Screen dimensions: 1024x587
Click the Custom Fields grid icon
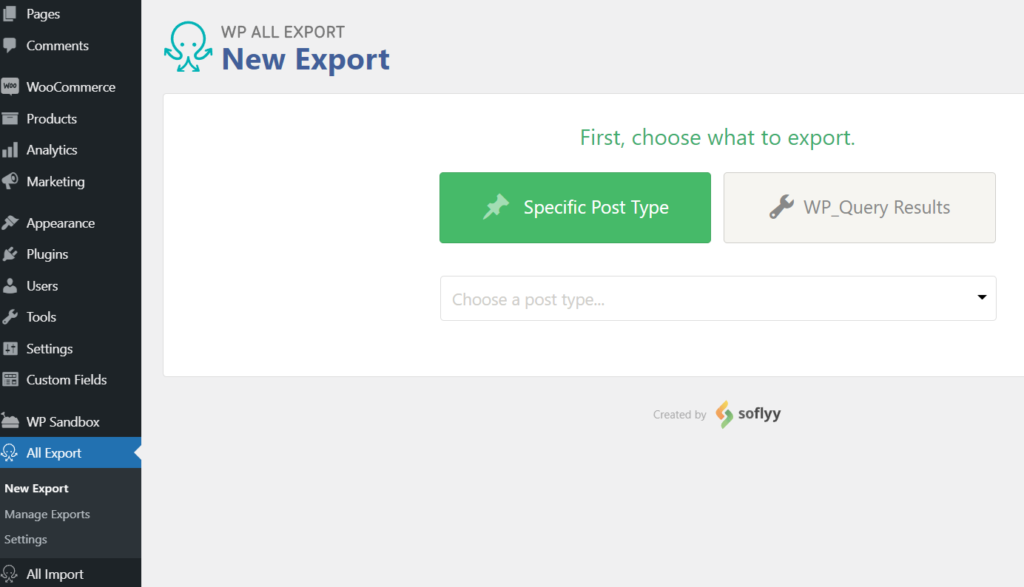pyautogui.click(x=10, y=380)
